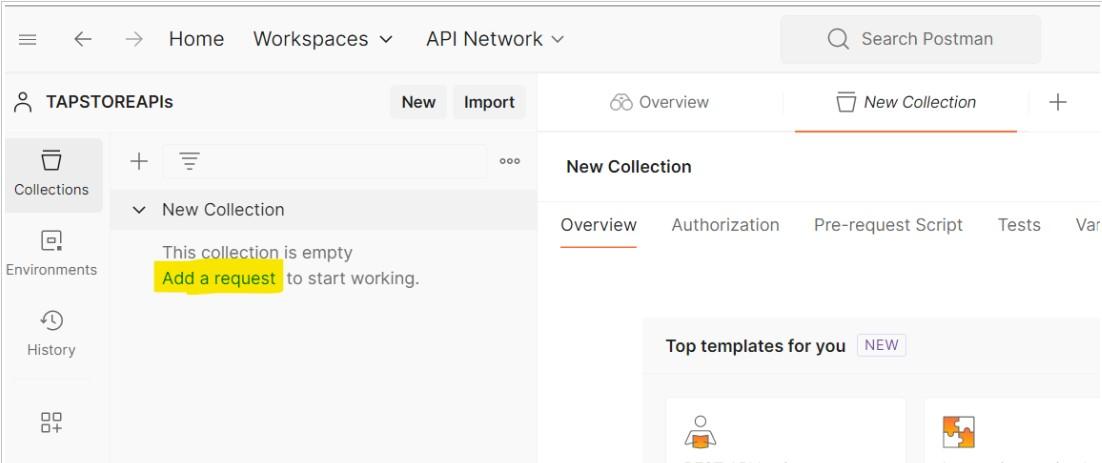Click the filter icon in sidebar
This screenshot has width=1102, height=463.
click(188, 161)
